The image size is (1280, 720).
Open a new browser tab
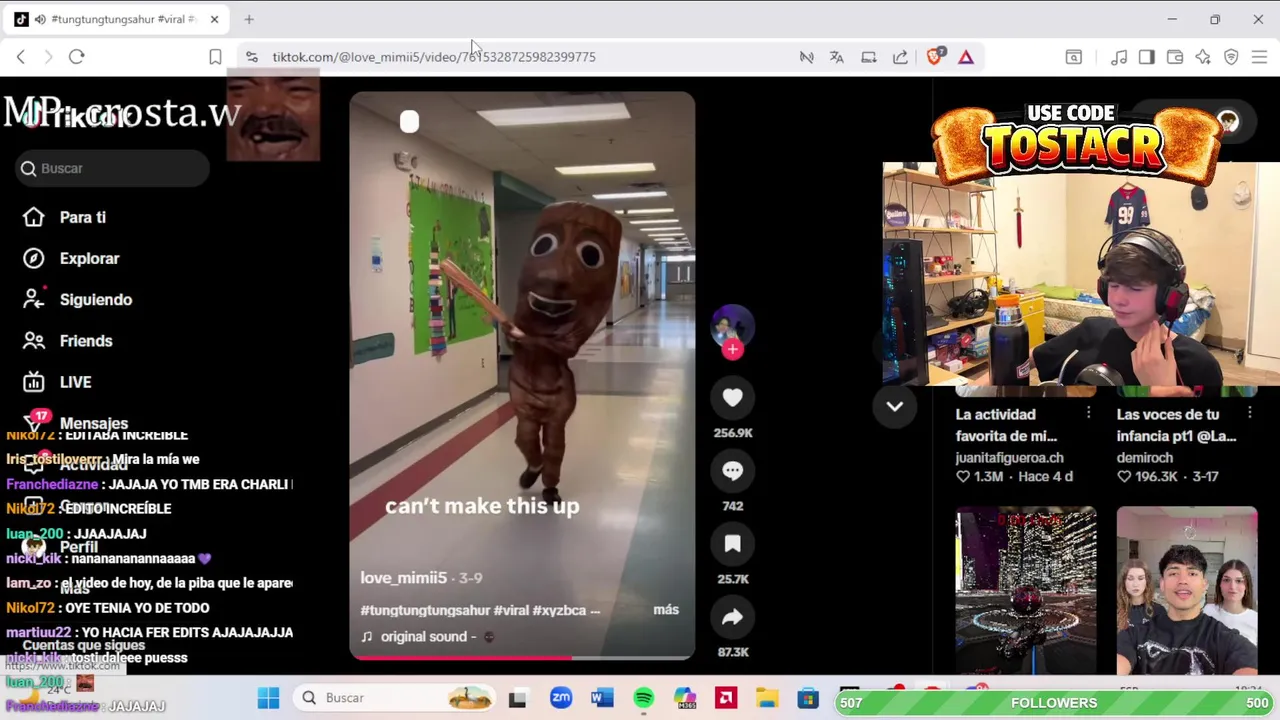[249, 19]
